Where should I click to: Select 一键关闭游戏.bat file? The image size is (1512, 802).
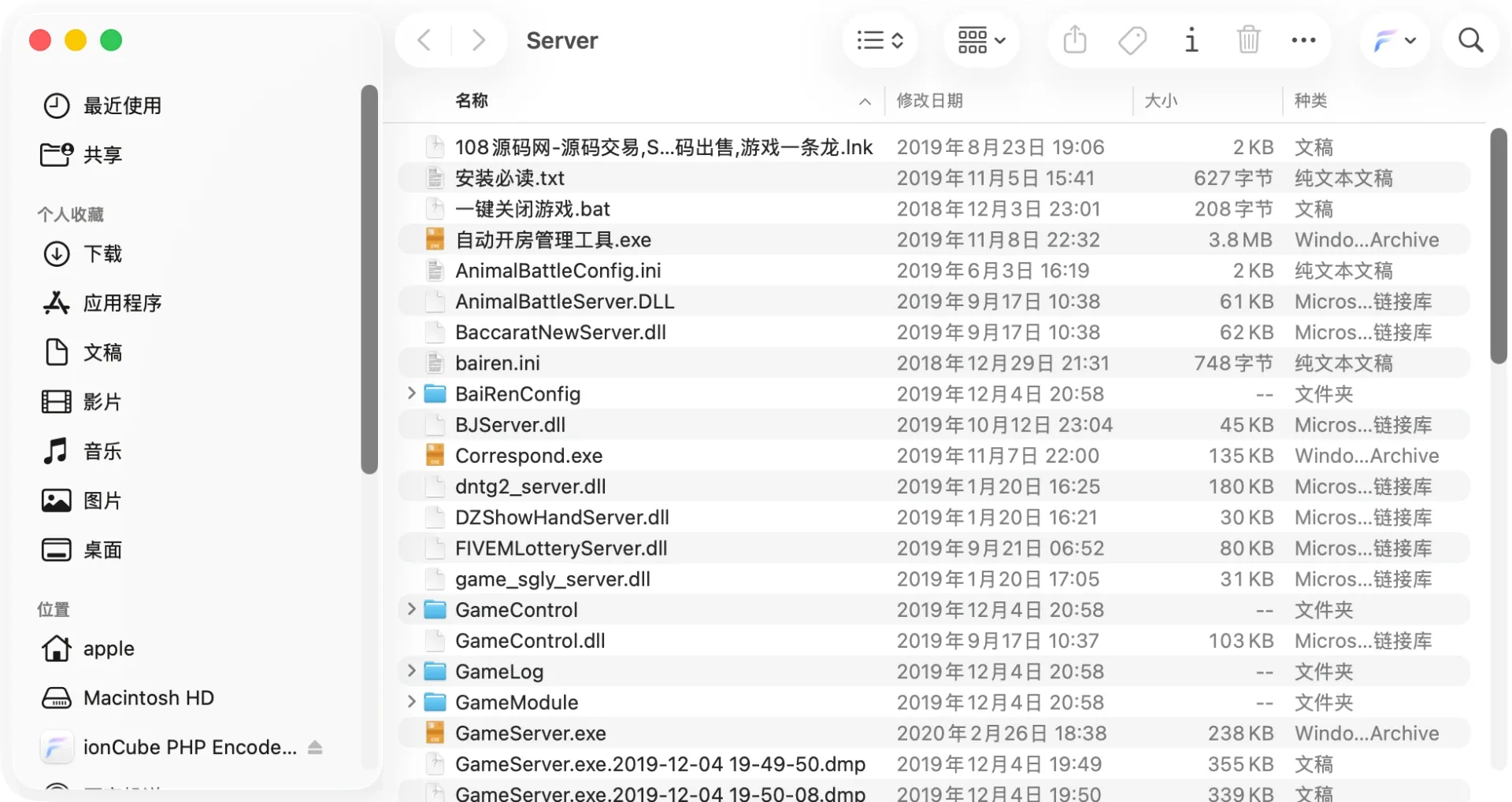pos(934,209)
